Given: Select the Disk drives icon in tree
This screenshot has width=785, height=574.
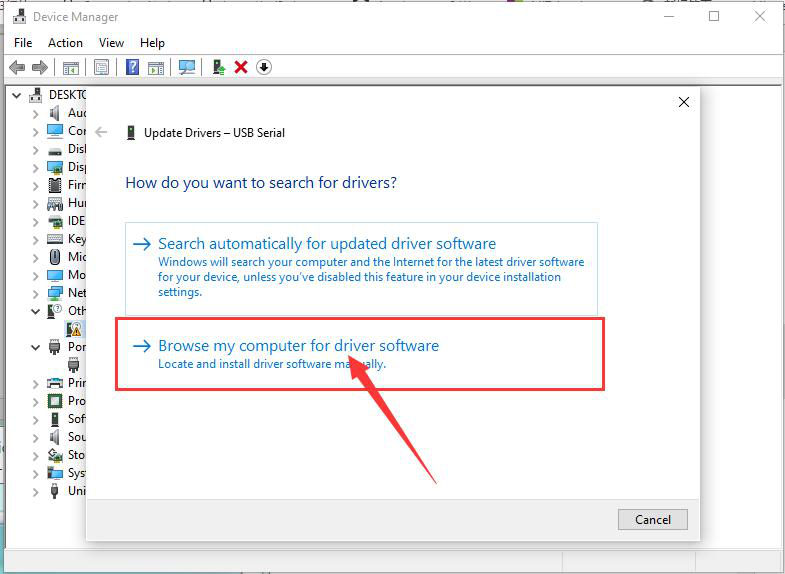Looking at the screenshot, I should coord(55,150).
